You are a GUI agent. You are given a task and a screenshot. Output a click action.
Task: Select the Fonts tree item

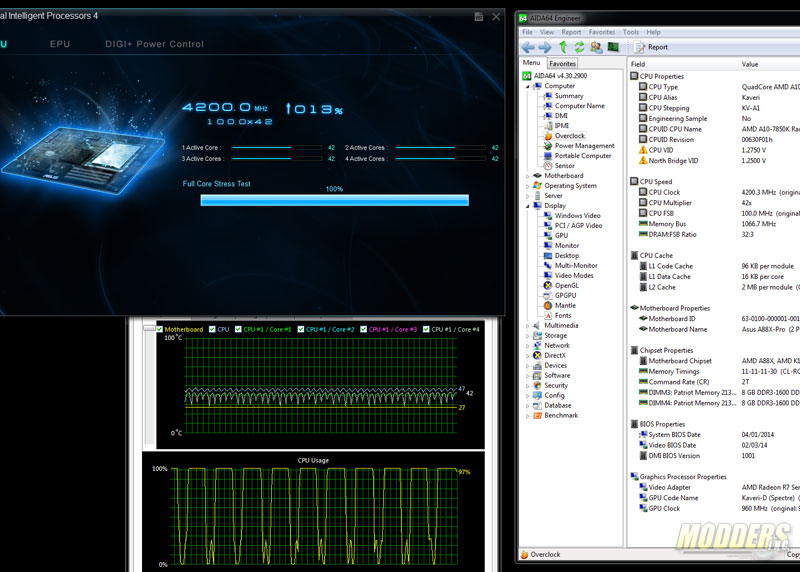point(563,316)
